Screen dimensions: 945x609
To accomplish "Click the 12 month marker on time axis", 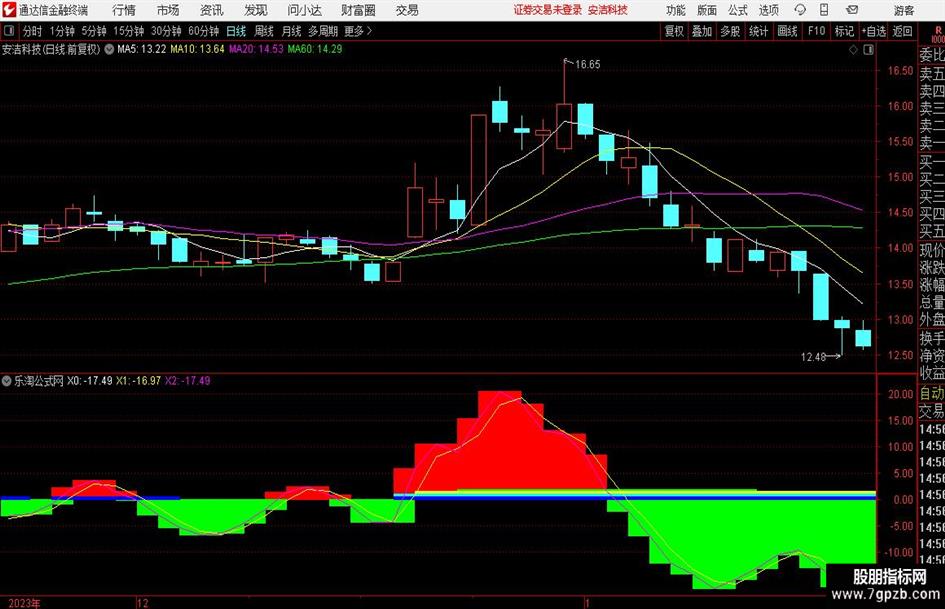I will (143, 603).
